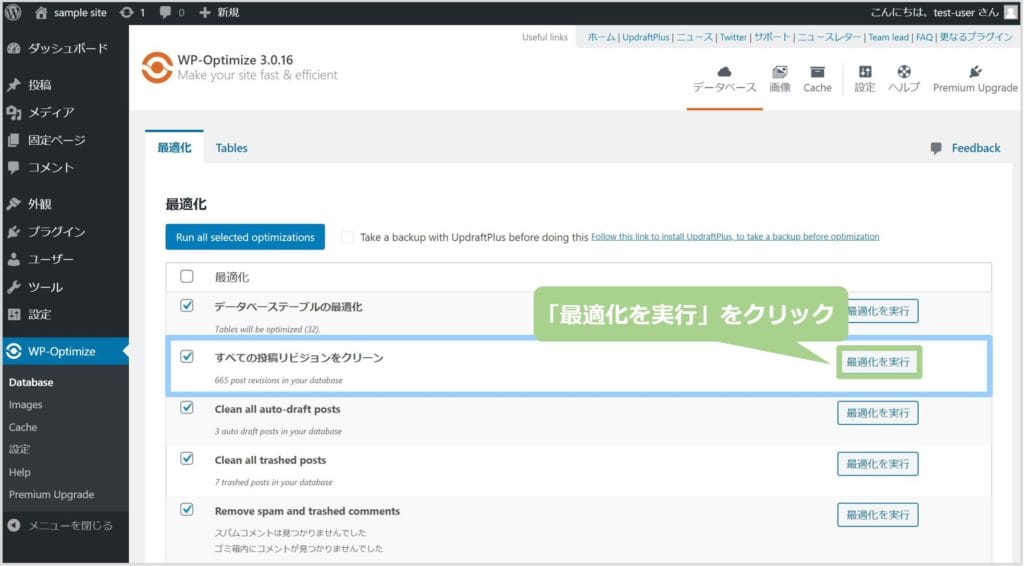Open FAQ useful link
The width and height of the screenshot is (1024, 566).
coord(924,37)
